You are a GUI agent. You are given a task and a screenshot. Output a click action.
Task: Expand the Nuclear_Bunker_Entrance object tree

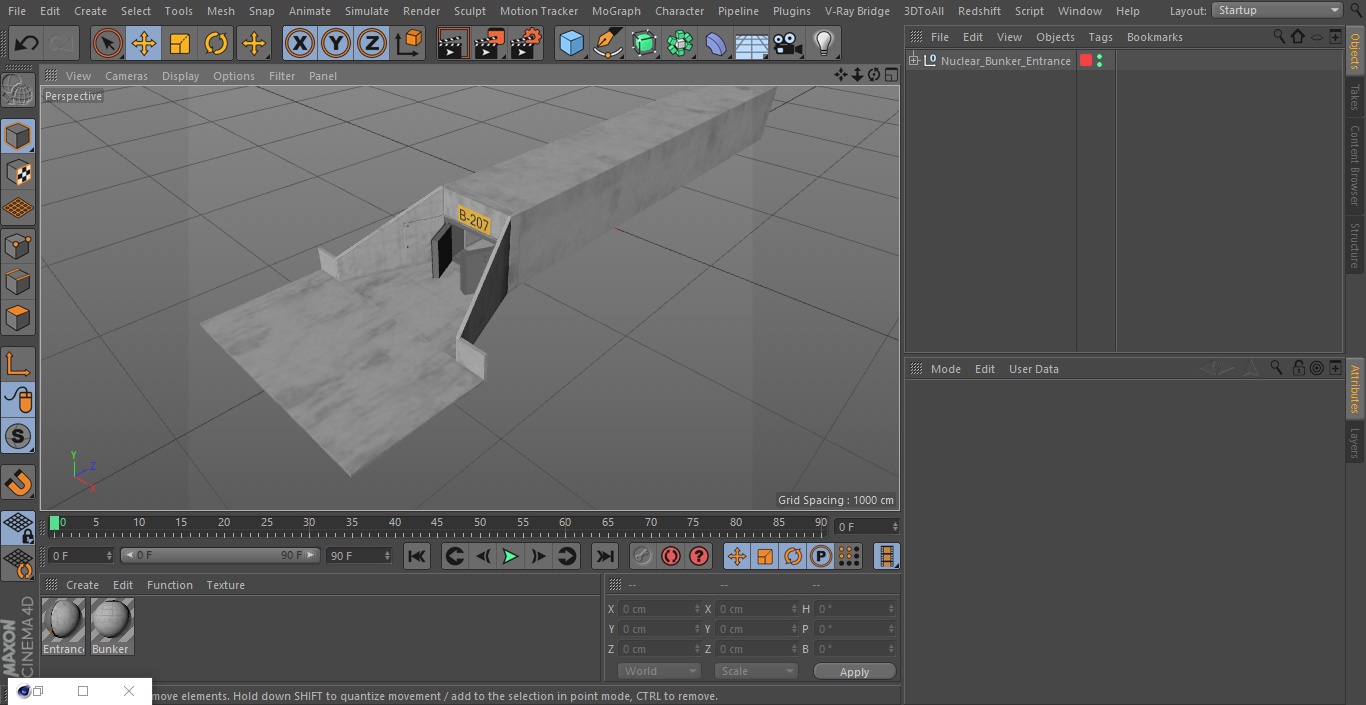(913, 61)
